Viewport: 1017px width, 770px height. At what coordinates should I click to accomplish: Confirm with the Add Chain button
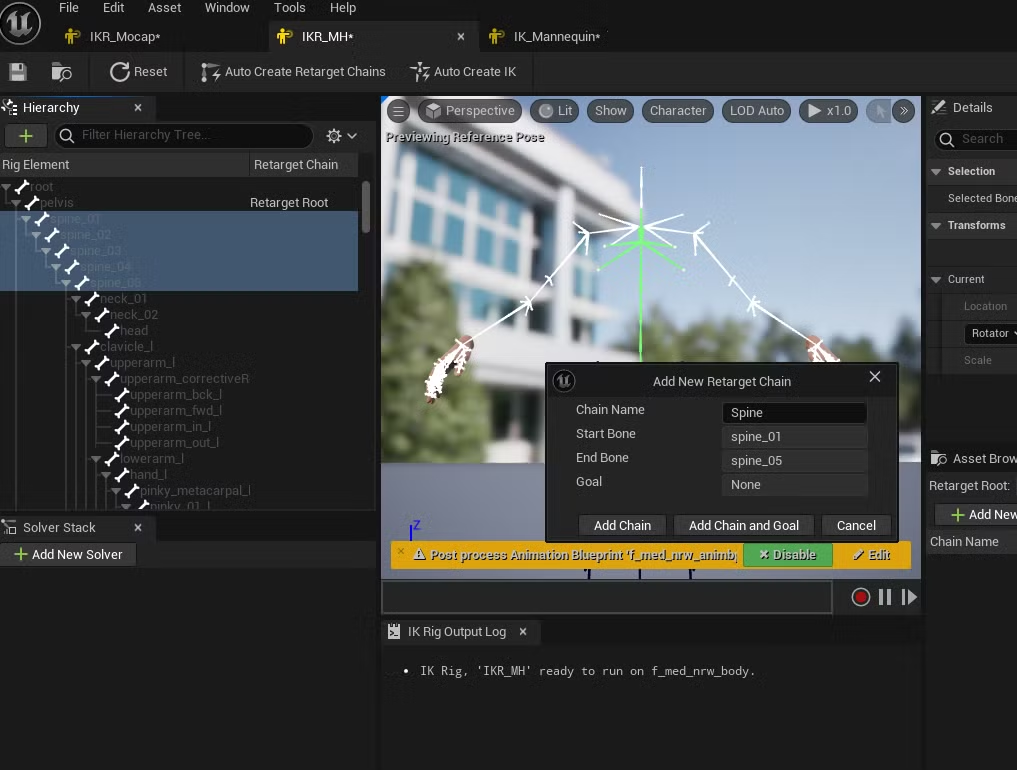click(x=622, y=525)
